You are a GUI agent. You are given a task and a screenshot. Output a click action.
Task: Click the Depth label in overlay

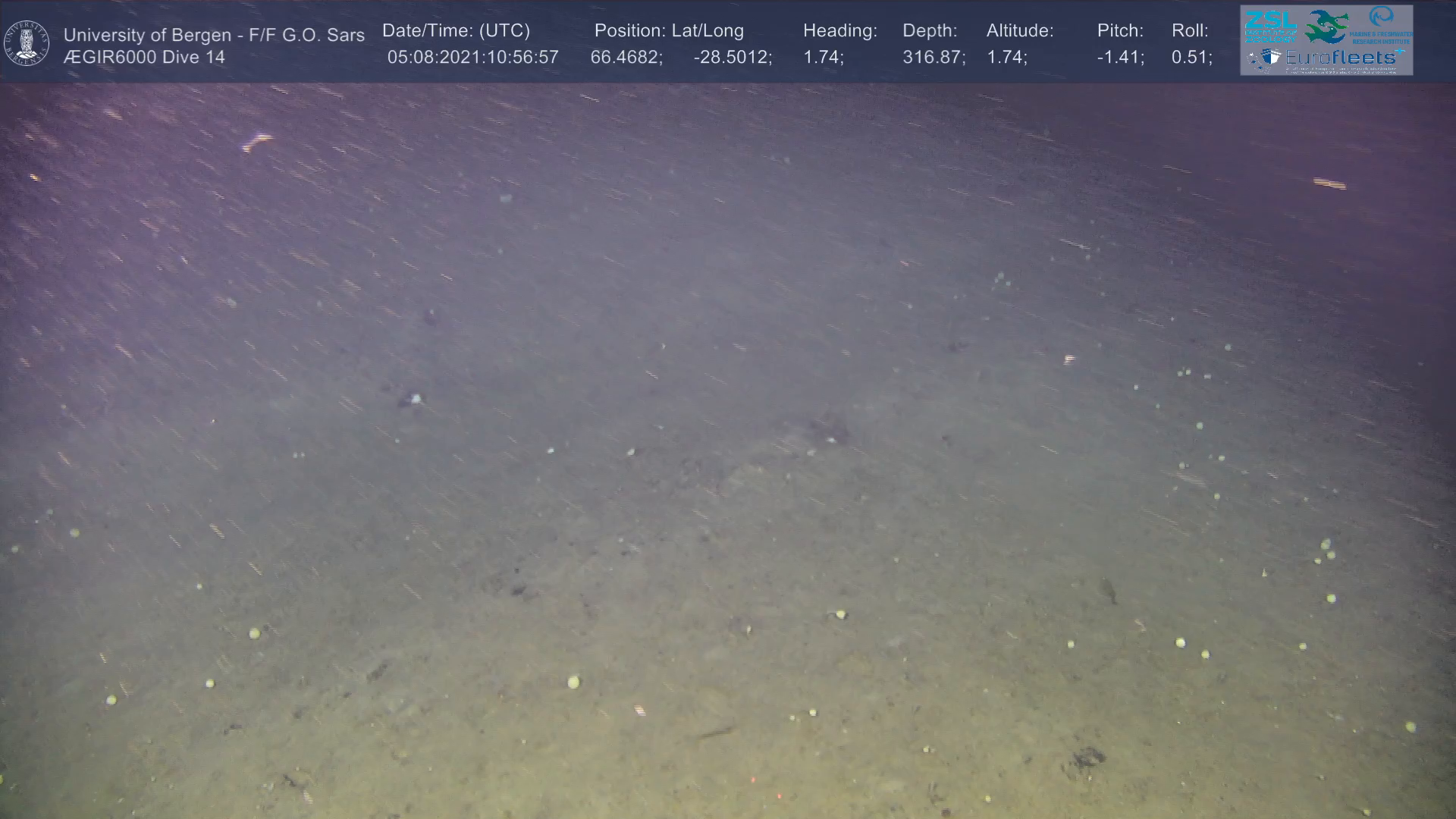point(930,30)
